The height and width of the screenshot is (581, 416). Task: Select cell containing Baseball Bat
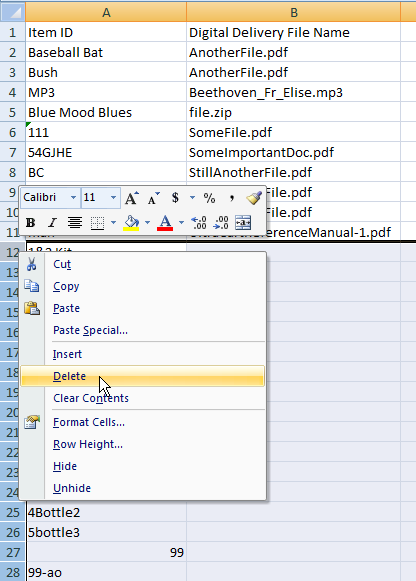[106, 53]
